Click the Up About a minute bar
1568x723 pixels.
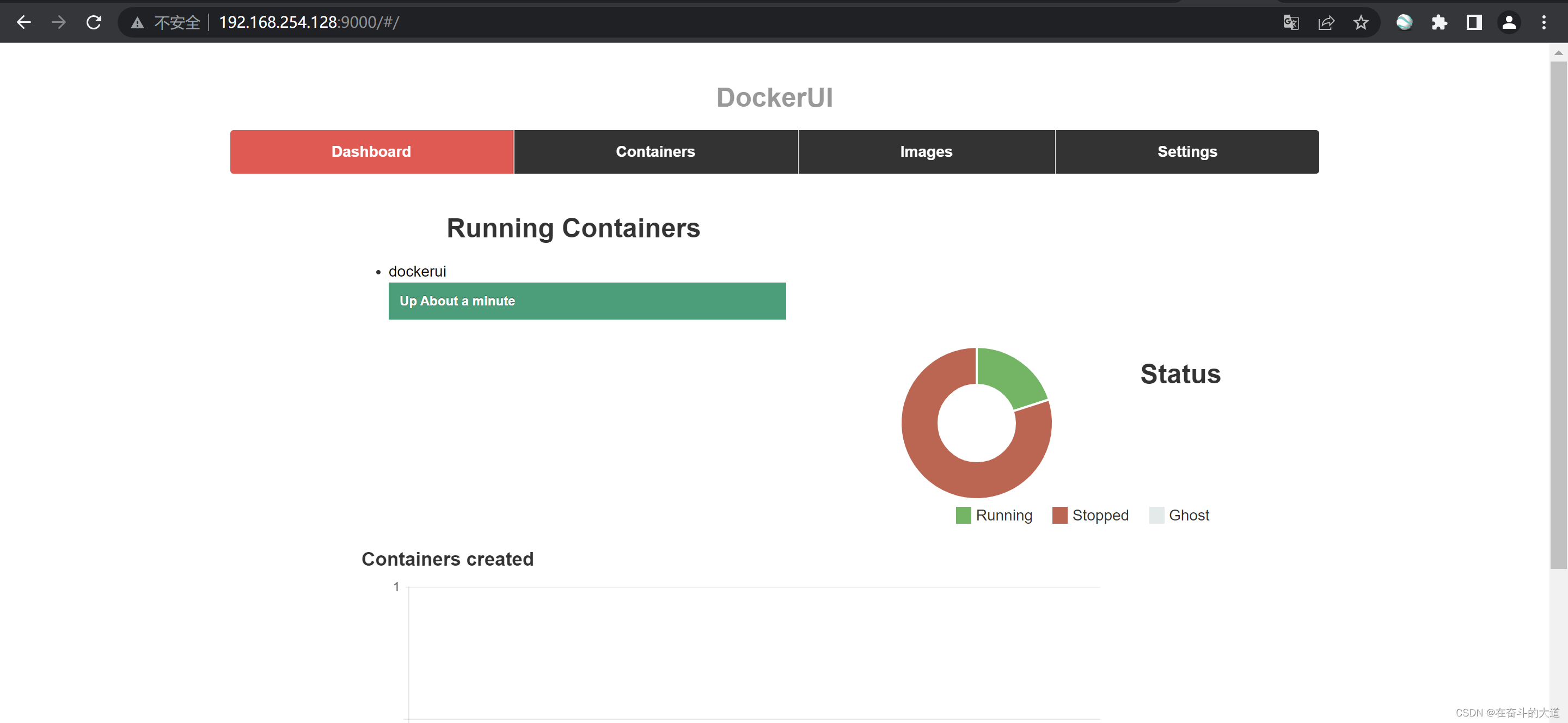point(587,301)
